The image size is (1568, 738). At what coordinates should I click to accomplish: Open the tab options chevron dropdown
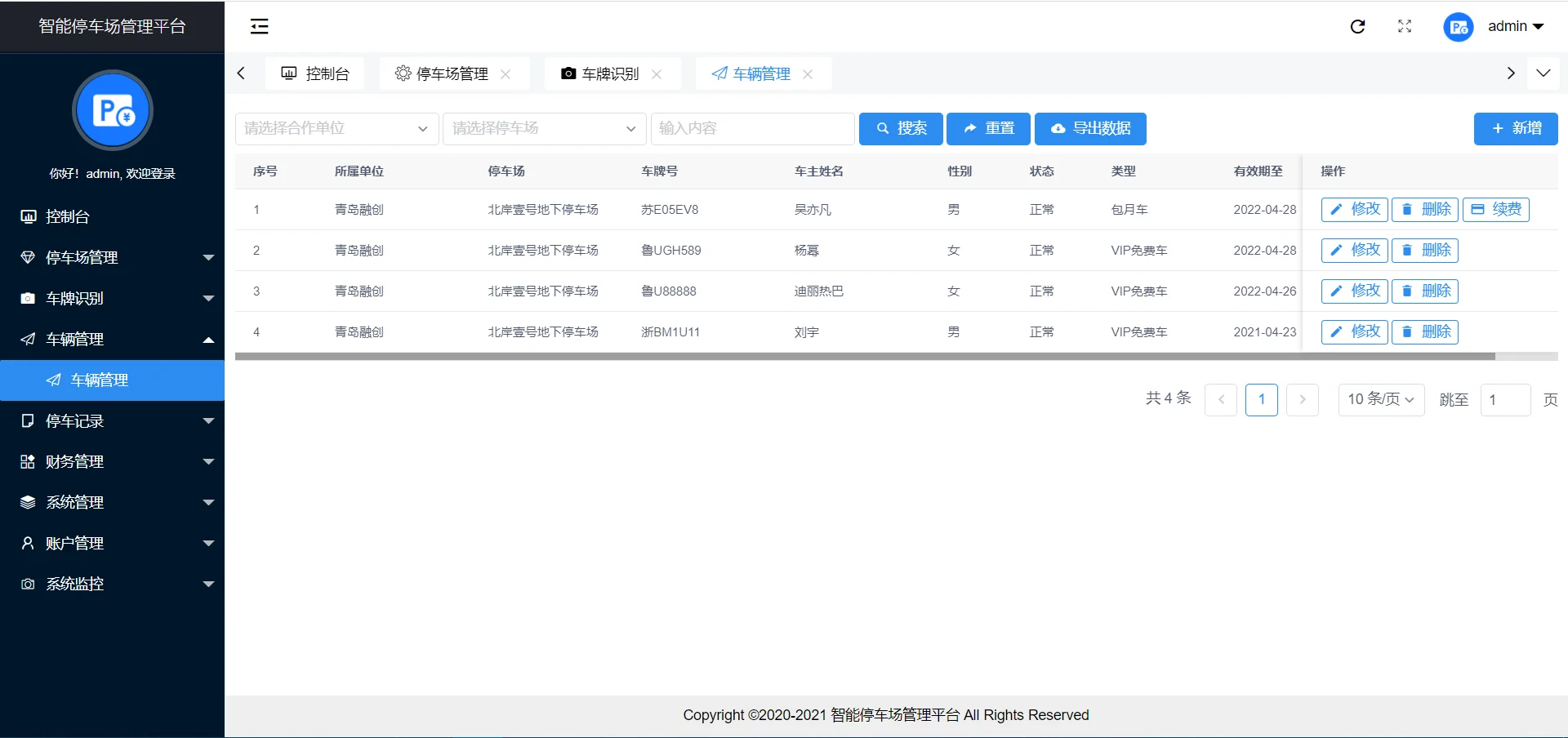coord(1543,73)
